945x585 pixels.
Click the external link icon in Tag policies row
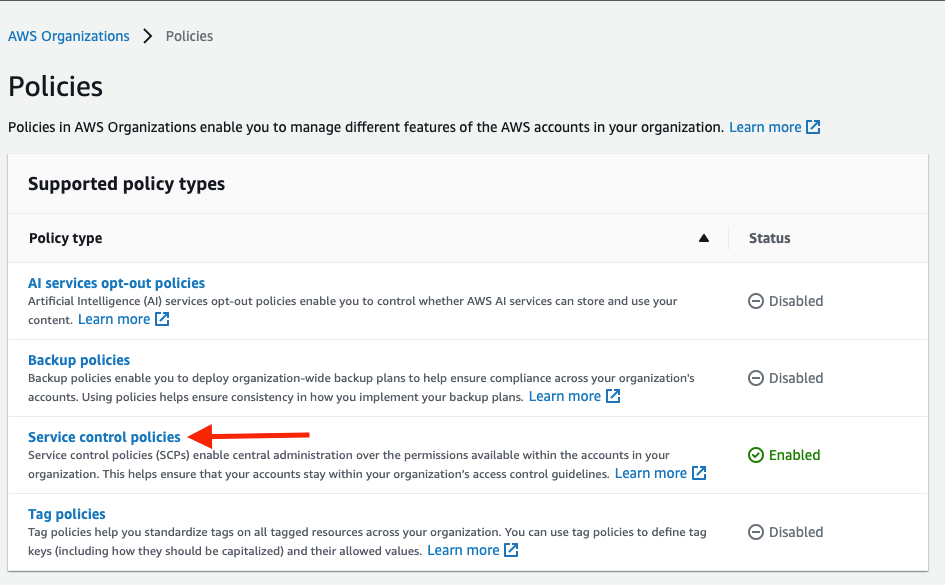tap(511, 550)
